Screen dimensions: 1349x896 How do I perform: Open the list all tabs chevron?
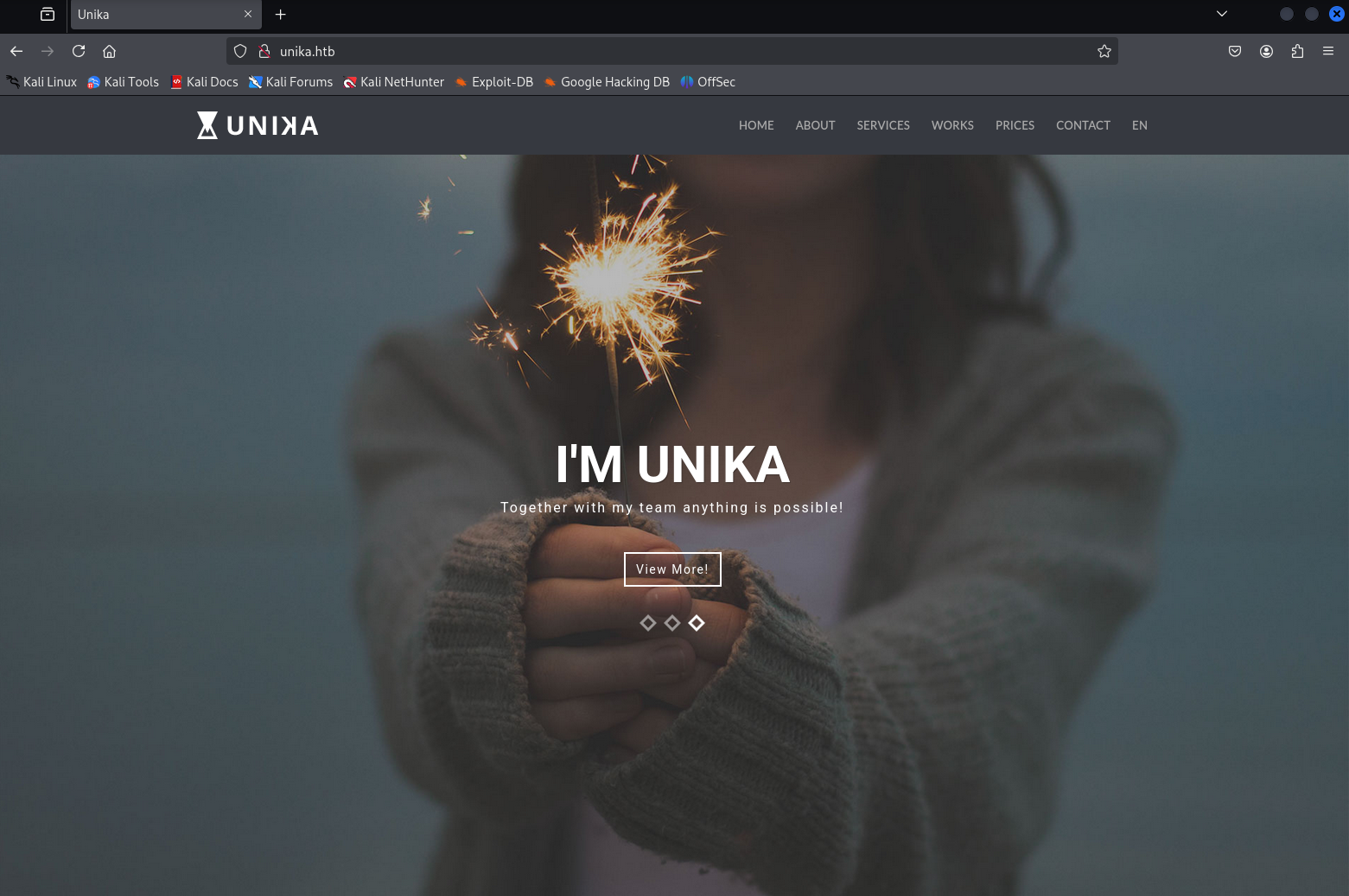click(x=1221, y=14)
